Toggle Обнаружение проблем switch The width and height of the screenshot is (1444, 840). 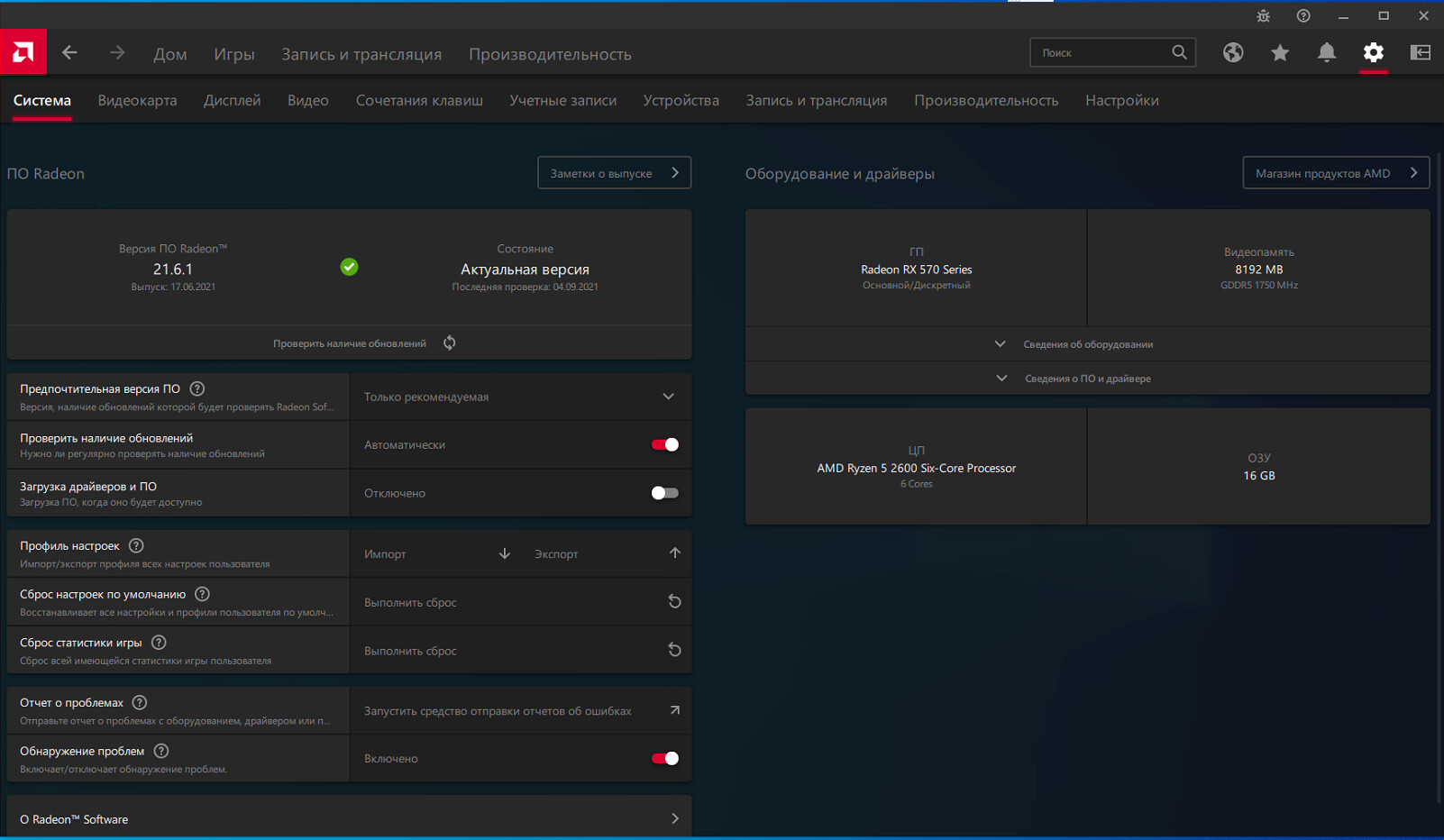pos(665,758)
